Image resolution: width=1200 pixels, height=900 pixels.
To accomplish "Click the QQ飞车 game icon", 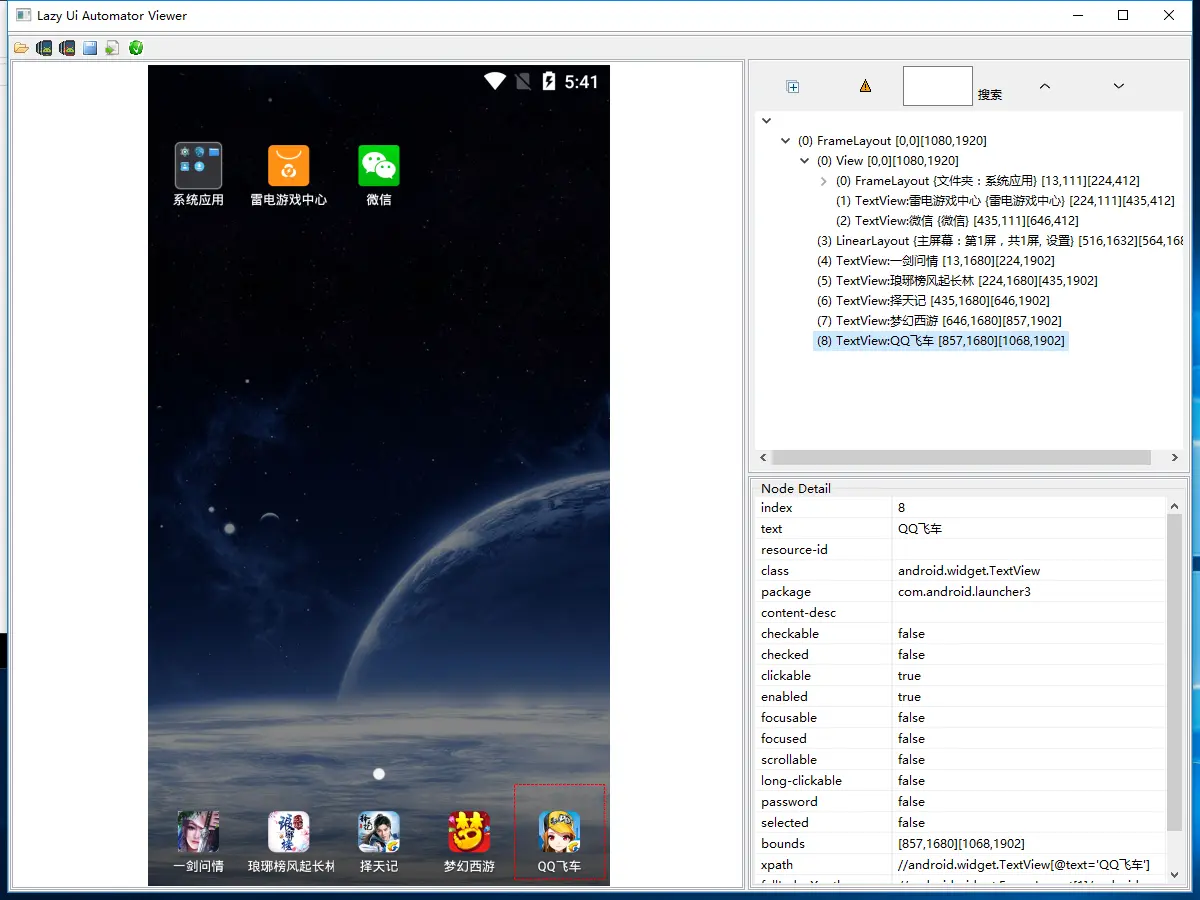I will click(559, 831).
